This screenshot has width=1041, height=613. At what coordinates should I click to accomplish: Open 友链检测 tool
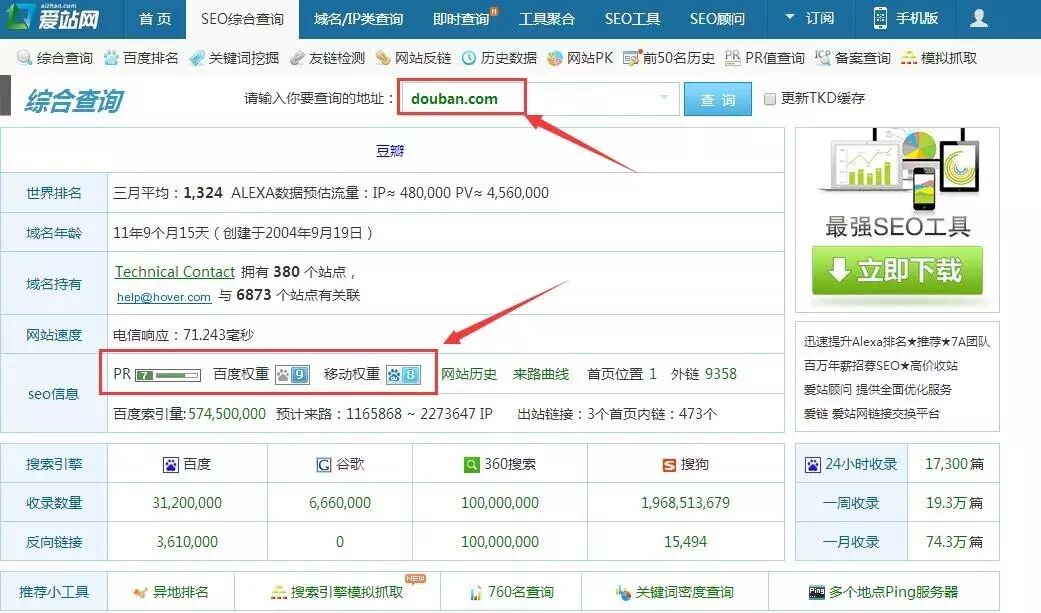(327, 58)
